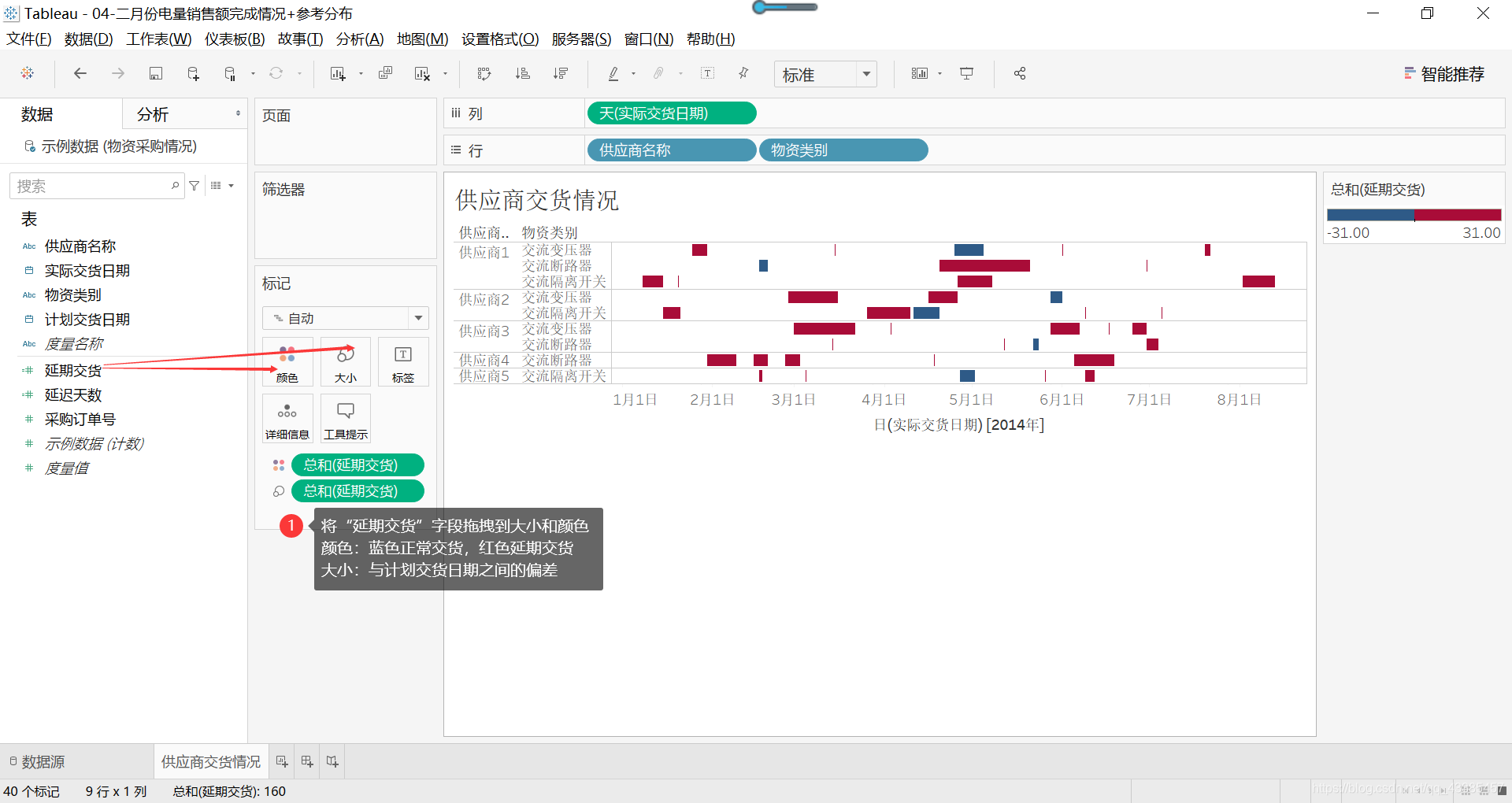Click the 物资类别 row pill

[843, 150]
